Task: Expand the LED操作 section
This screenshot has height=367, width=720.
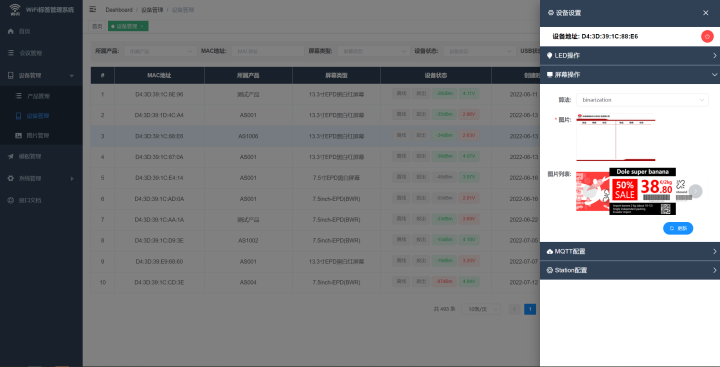Action: (x=714, y=56)
